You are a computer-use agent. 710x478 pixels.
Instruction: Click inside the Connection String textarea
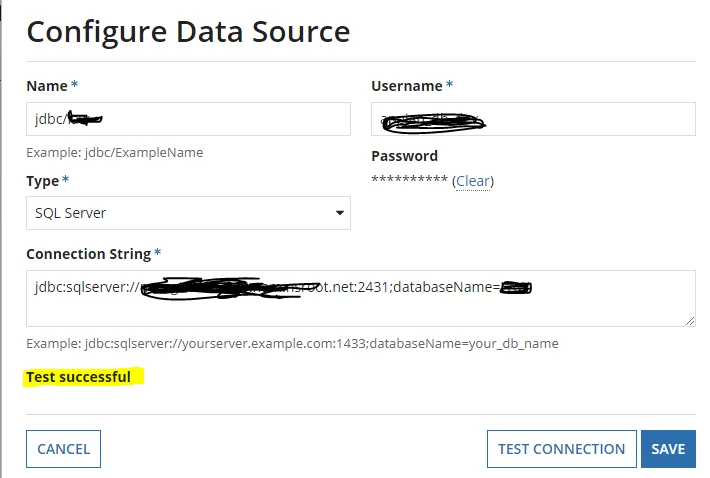coord(360,298)
